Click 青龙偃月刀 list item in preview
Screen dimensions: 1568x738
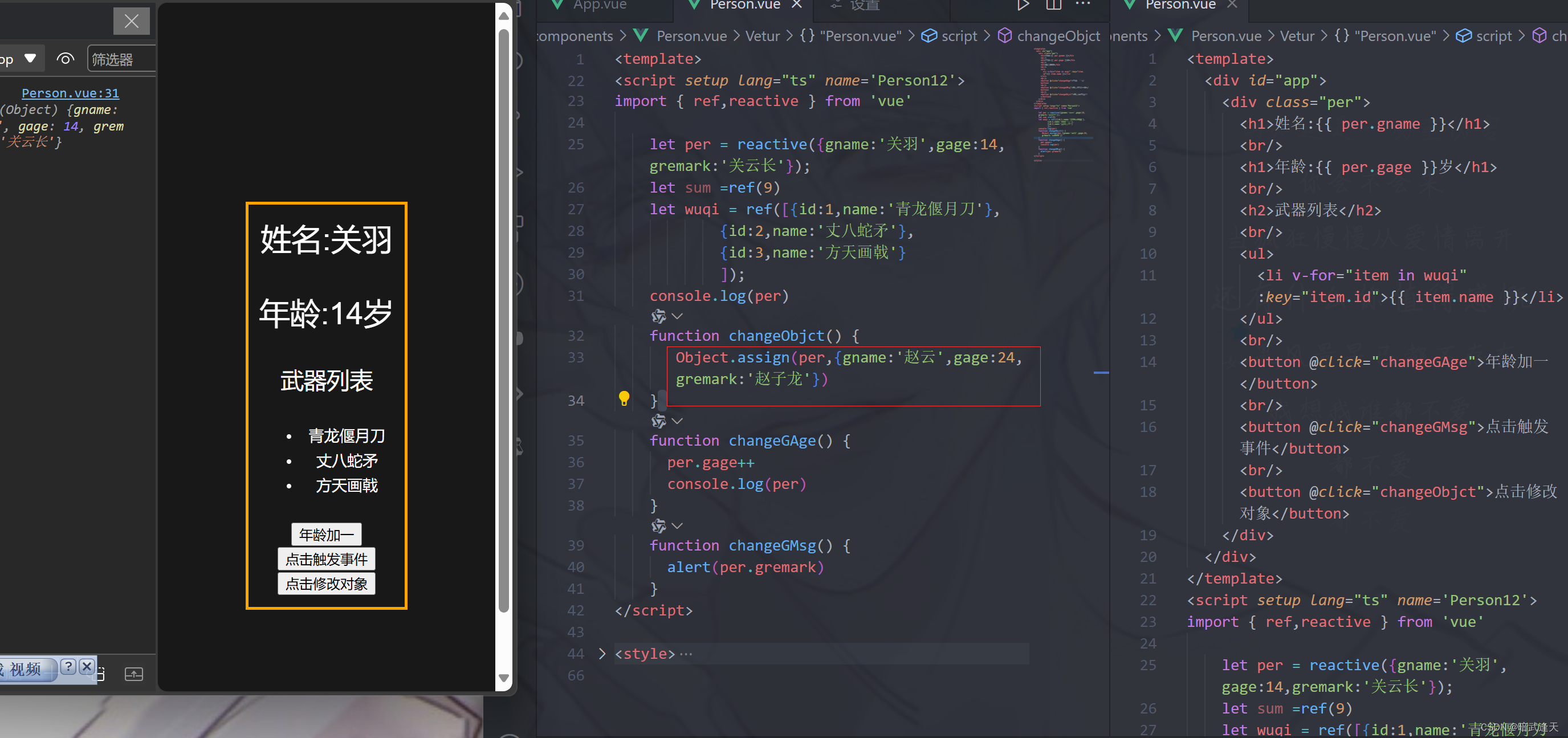pyautogui.click(x=347, y=435)
